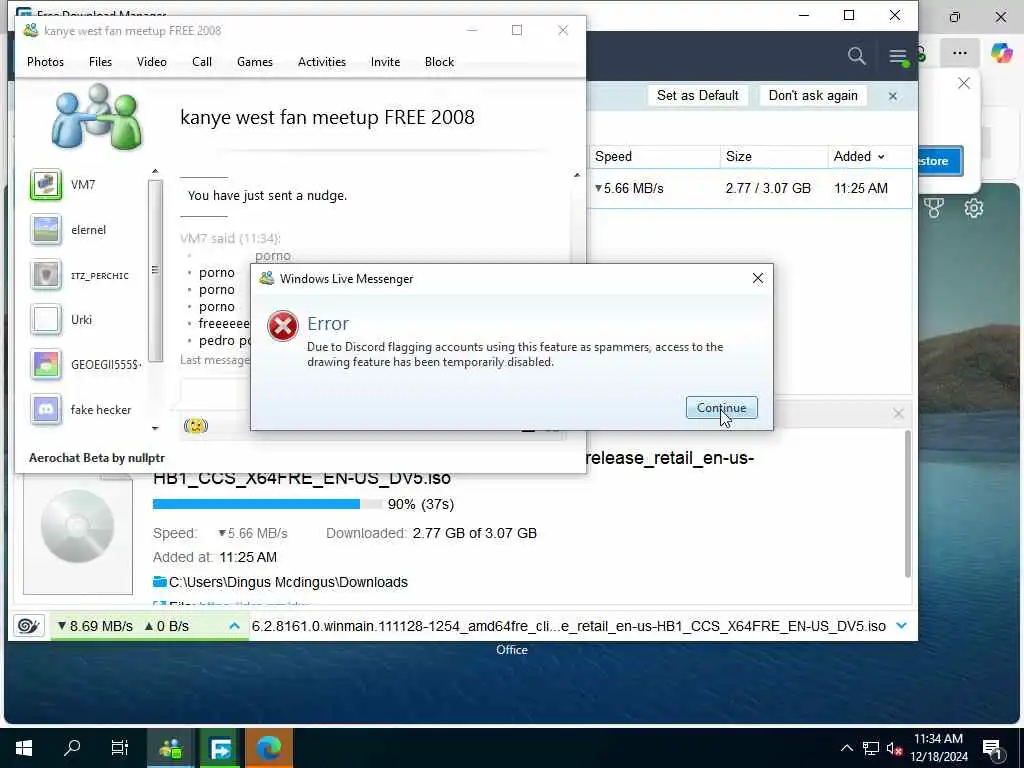Switch to the Messenger taskbar icon
Screen dimensions: 1024x768
pos(170,748)
